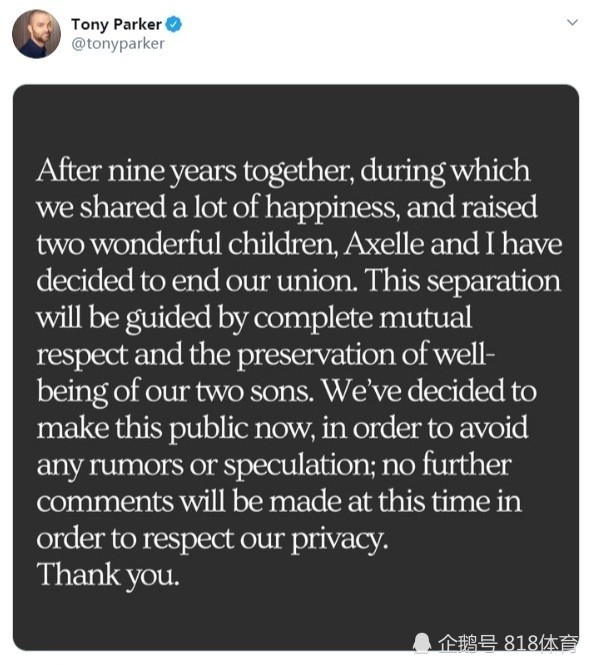
Task: Click the penguin watermark icon
Action: point(422,643)
